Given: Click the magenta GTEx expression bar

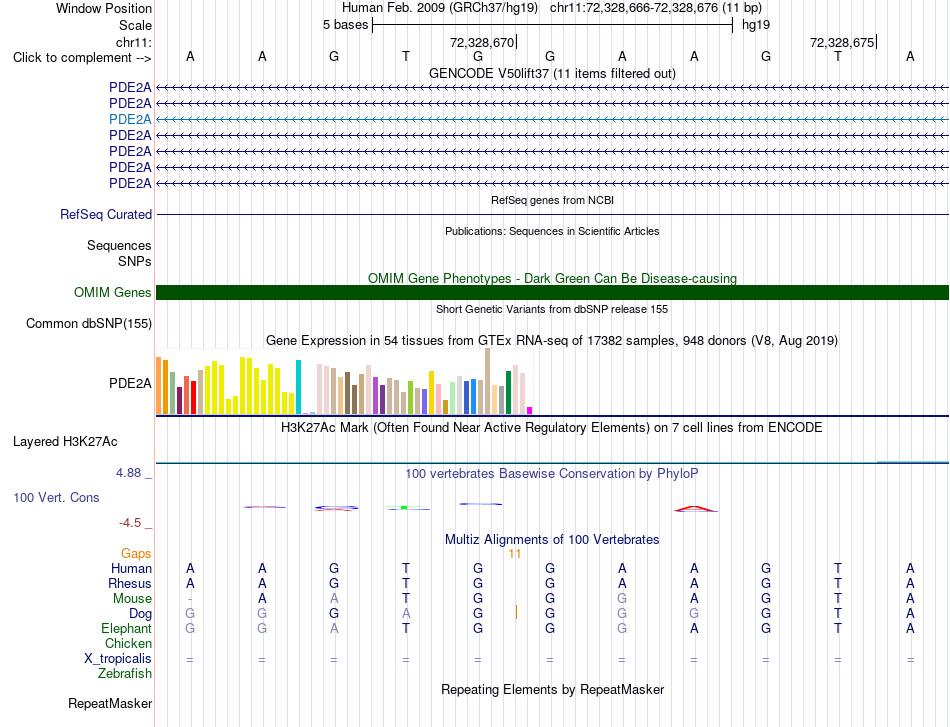Looking at the screenshot, I should [x=530, y=411].
